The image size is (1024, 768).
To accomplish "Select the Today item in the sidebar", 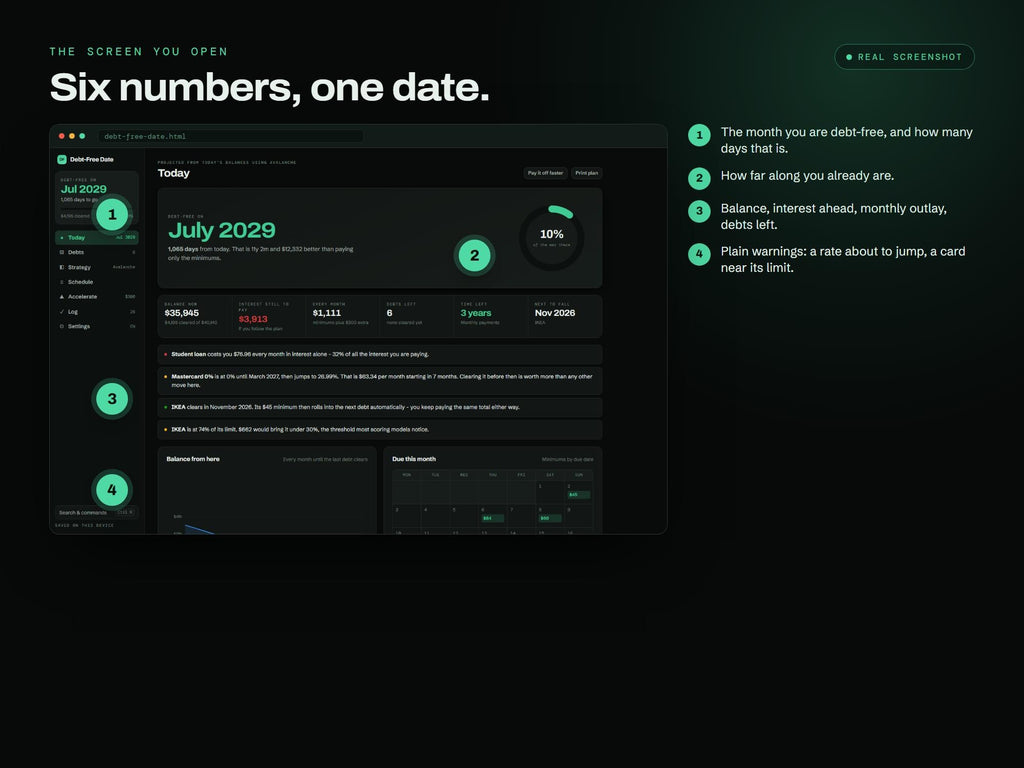I will [97, 238].
